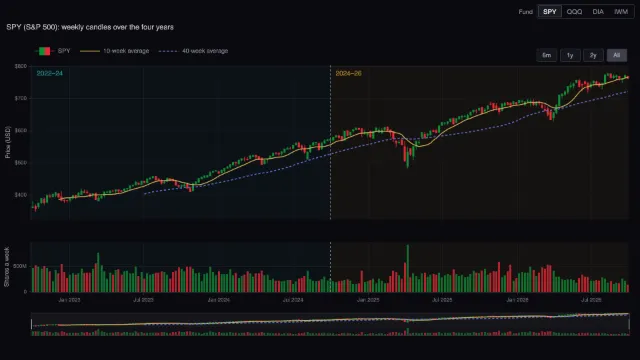The width and height of the screenshot is (640, 360).
Task: Switch to the QQQ fund
Action: (x=574, y=11)
